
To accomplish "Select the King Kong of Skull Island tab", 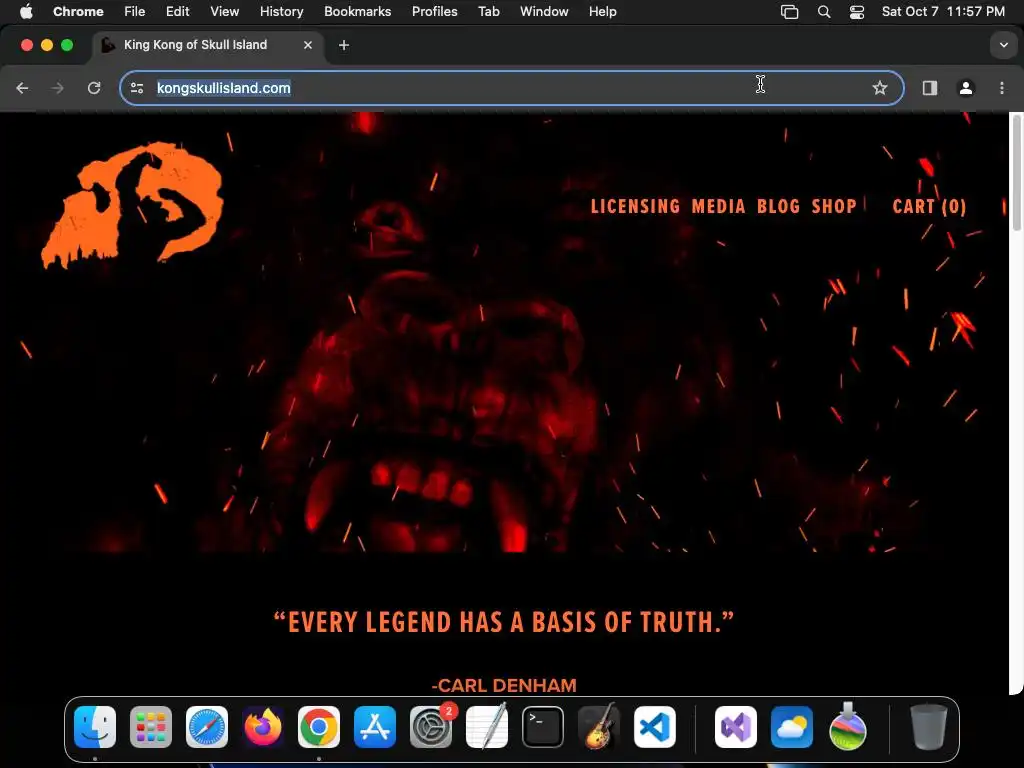I will 206,45.
